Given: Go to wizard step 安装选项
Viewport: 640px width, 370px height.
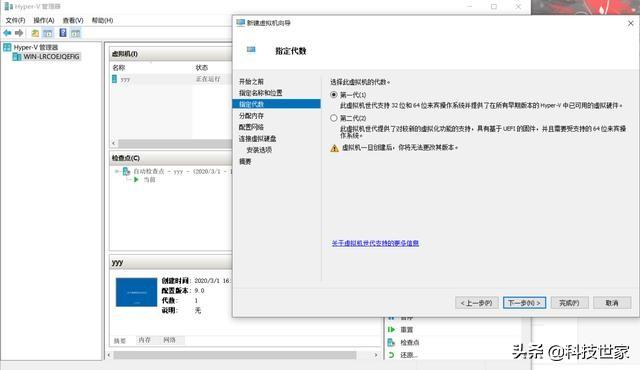Looking at the screenshot, I should pyautogui.click(x=259, y=150).
